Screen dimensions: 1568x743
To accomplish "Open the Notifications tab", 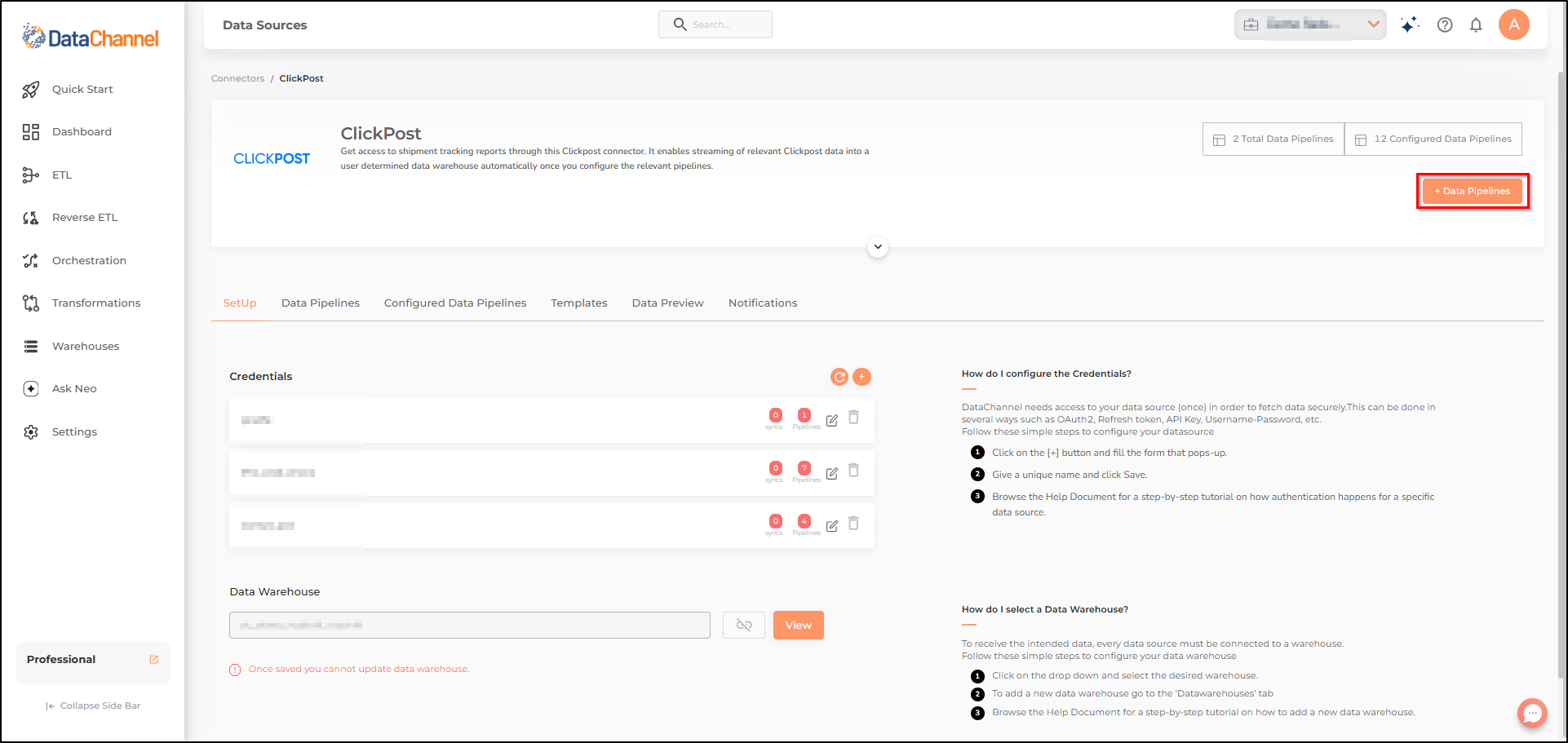I will (x=763, y=303).
